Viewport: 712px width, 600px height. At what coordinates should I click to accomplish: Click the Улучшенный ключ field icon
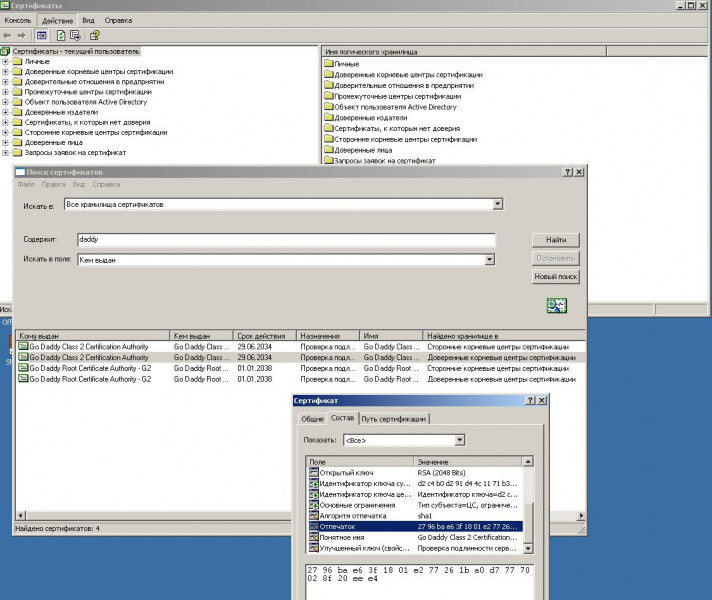click(314, 548)
